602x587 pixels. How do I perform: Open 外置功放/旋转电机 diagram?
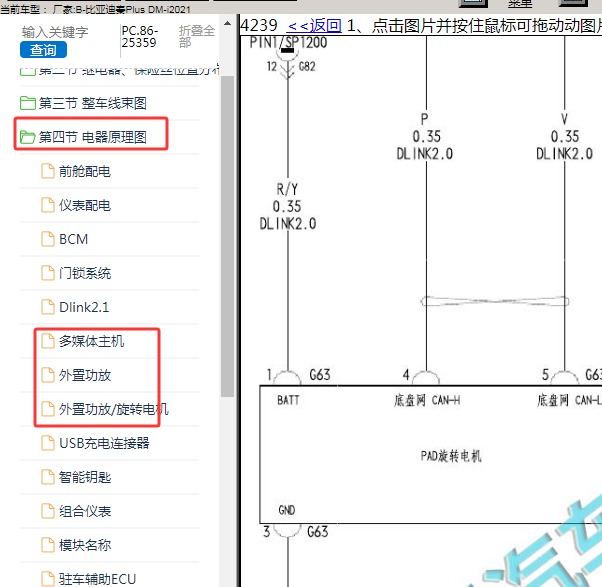pos(114,409)
